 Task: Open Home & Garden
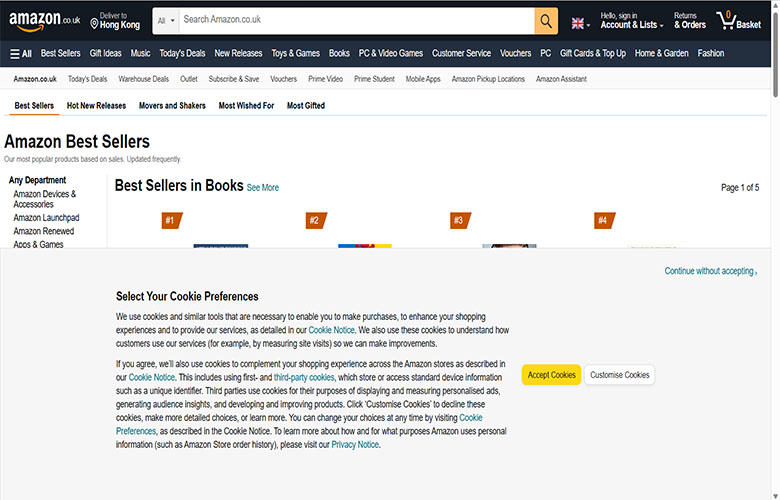662,53
